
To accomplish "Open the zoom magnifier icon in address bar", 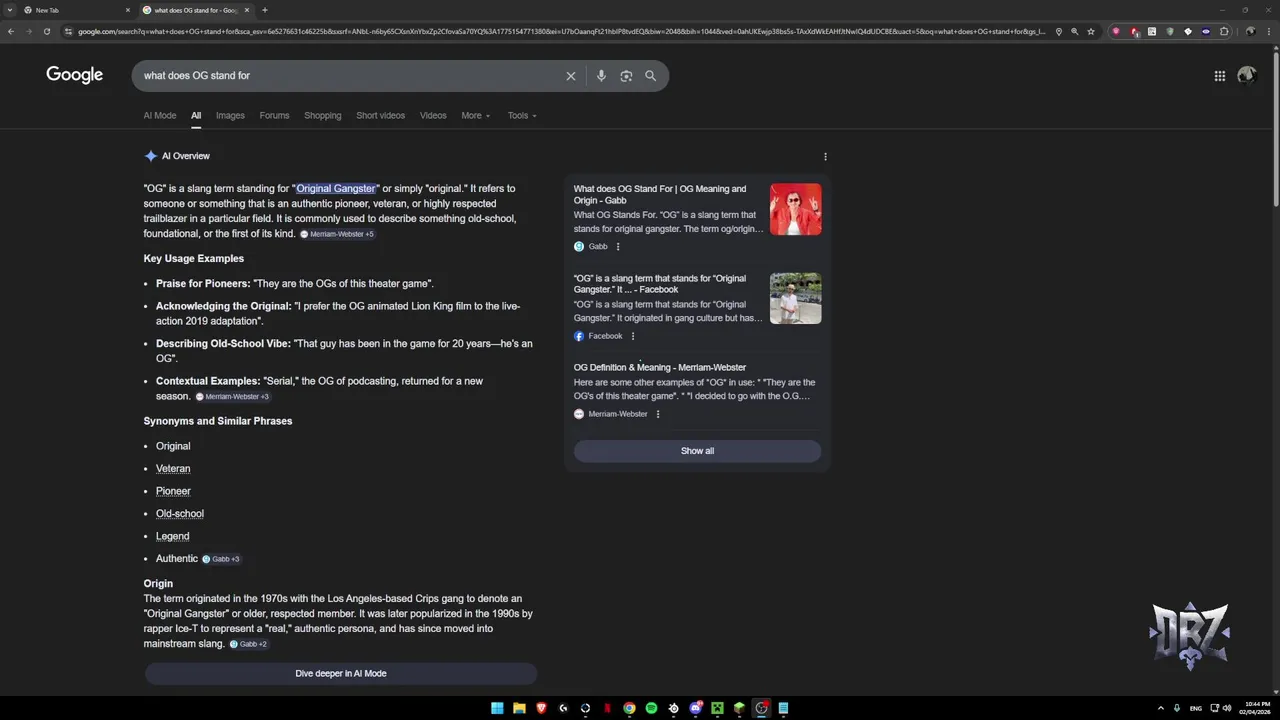I will coord(1075,31).
